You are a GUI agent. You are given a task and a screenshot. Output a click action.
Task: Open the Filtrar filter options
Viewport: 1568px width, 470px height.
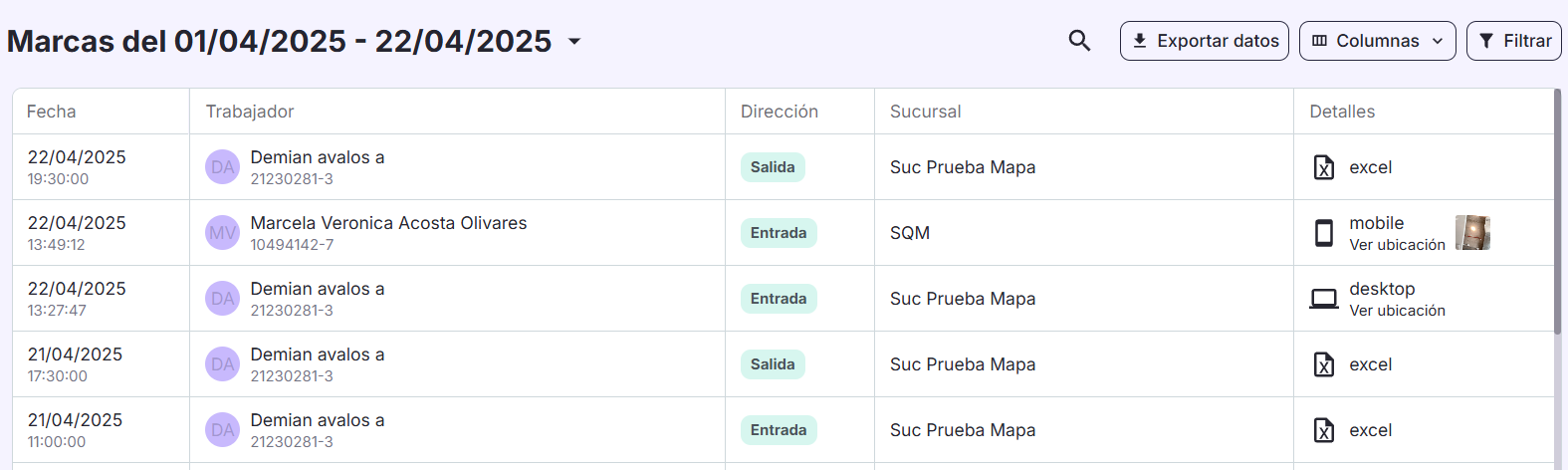point(1513,41)
